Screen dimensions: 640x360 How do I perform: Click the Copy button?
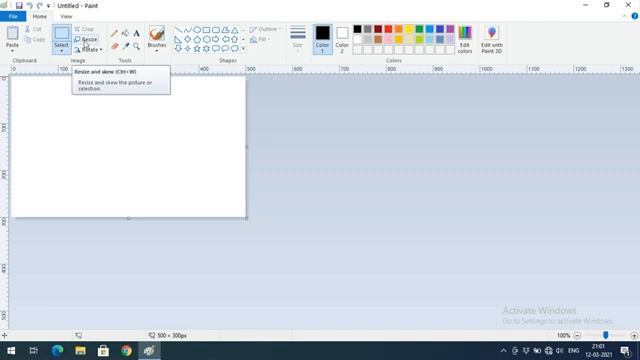click(x=34, y=40)
